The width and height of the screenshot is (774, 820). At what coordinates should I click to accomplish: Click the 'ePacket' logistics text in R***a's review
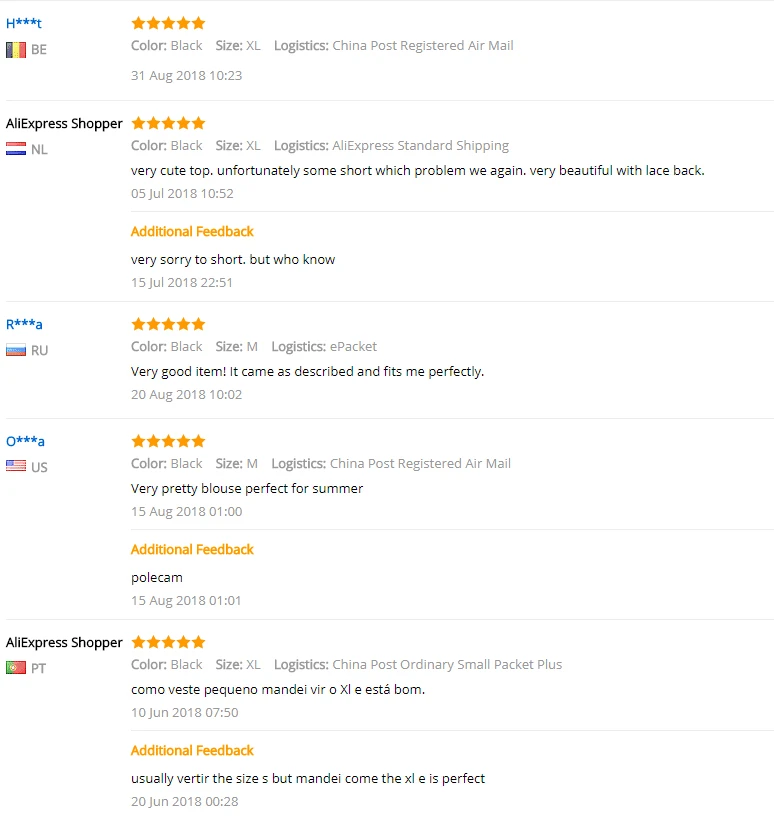pos(354,347)
